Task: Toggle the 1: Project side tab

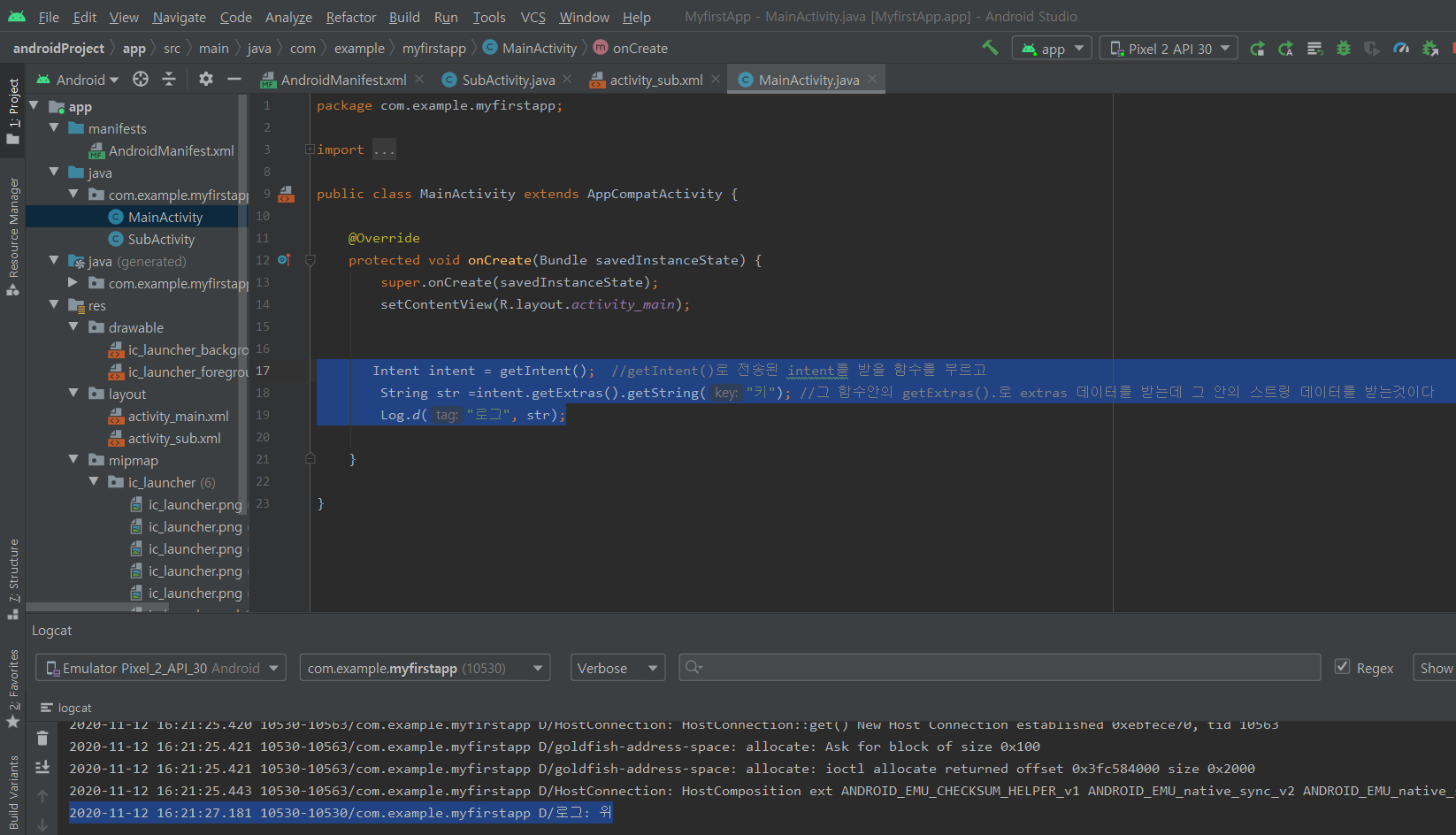Action: click(13, 112)
